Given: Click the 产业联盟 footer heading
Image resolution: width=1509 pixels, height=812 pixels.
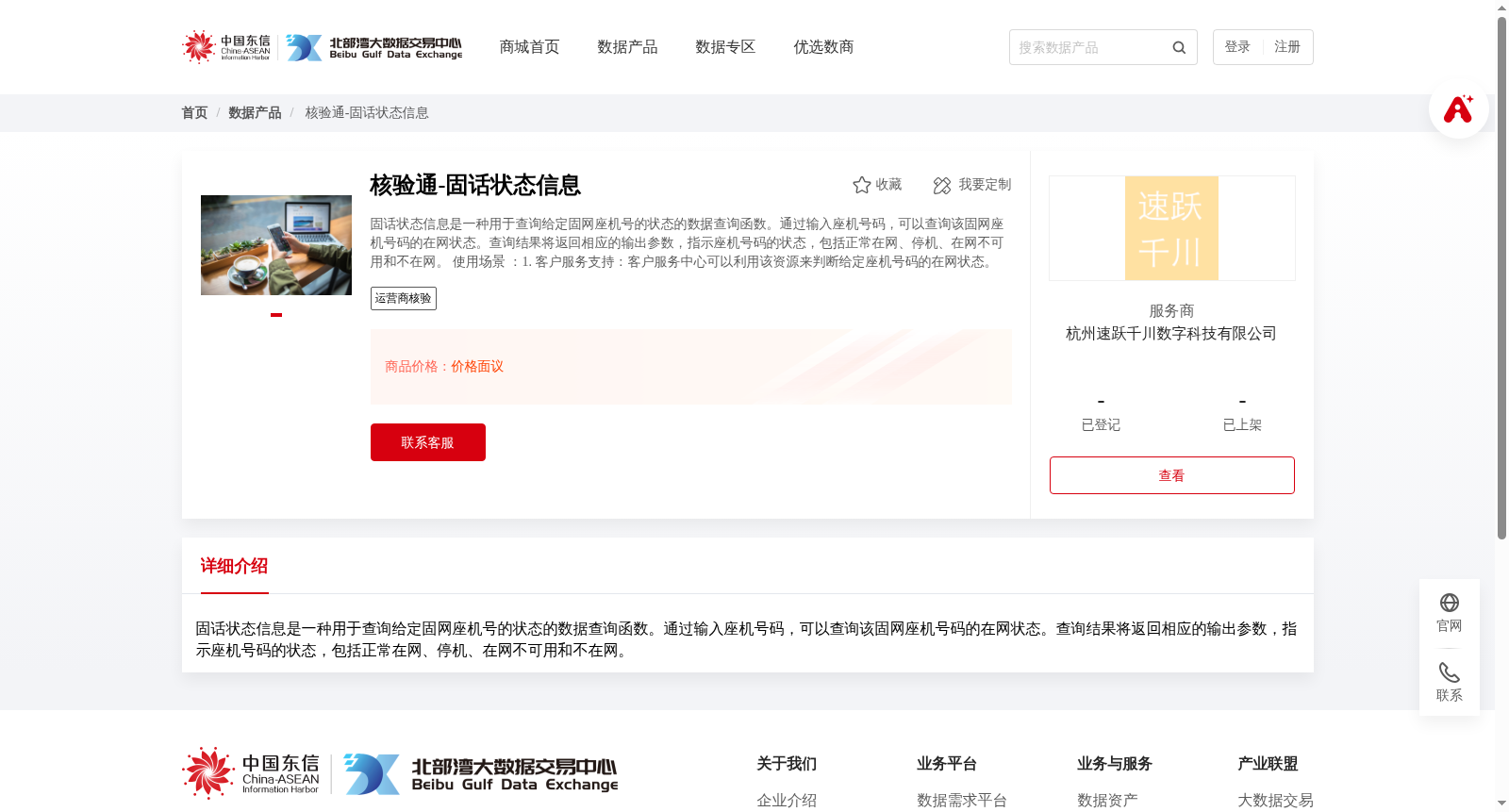Looking at the screenshot, I should 1268,764.
